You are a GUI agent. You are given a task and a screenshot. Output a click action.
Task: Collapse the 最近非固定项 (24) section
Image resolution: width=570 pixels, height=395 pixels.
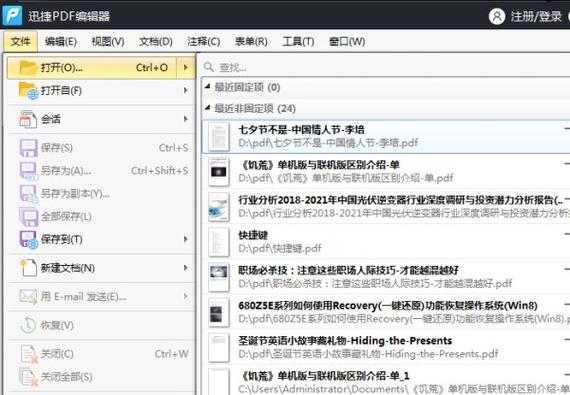click(x=208, y=108)
